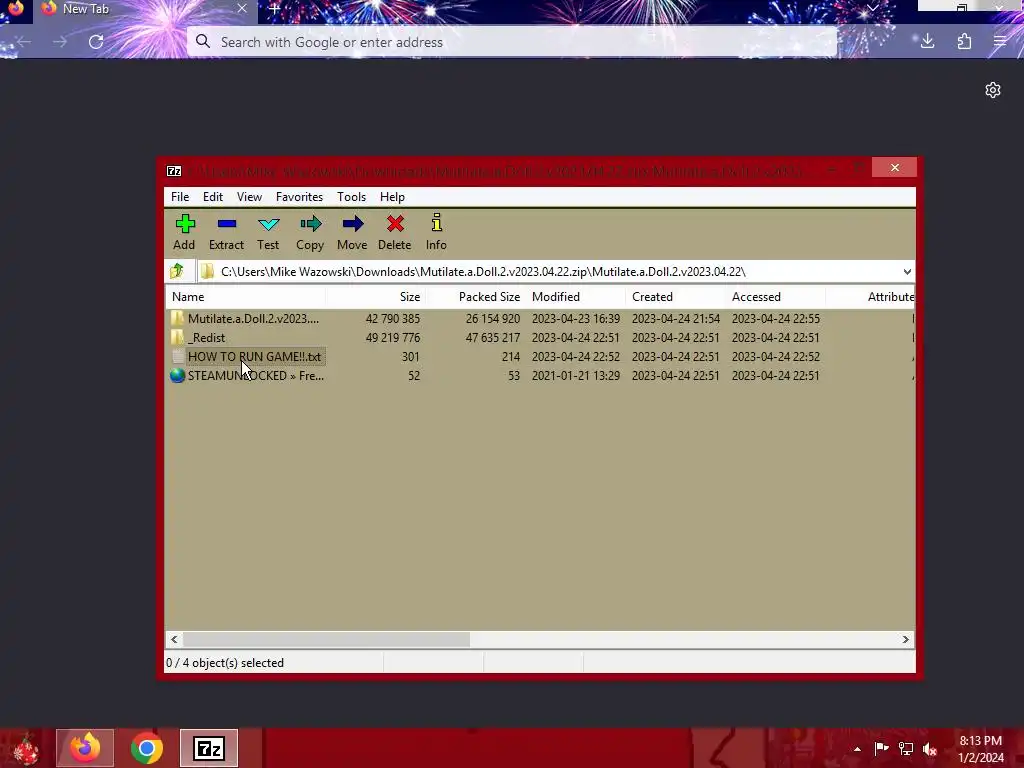This screenshot has width=1024, height=768.
Task: Click the Add toolbar icon in 7-Zip
Action: point(185,224)
